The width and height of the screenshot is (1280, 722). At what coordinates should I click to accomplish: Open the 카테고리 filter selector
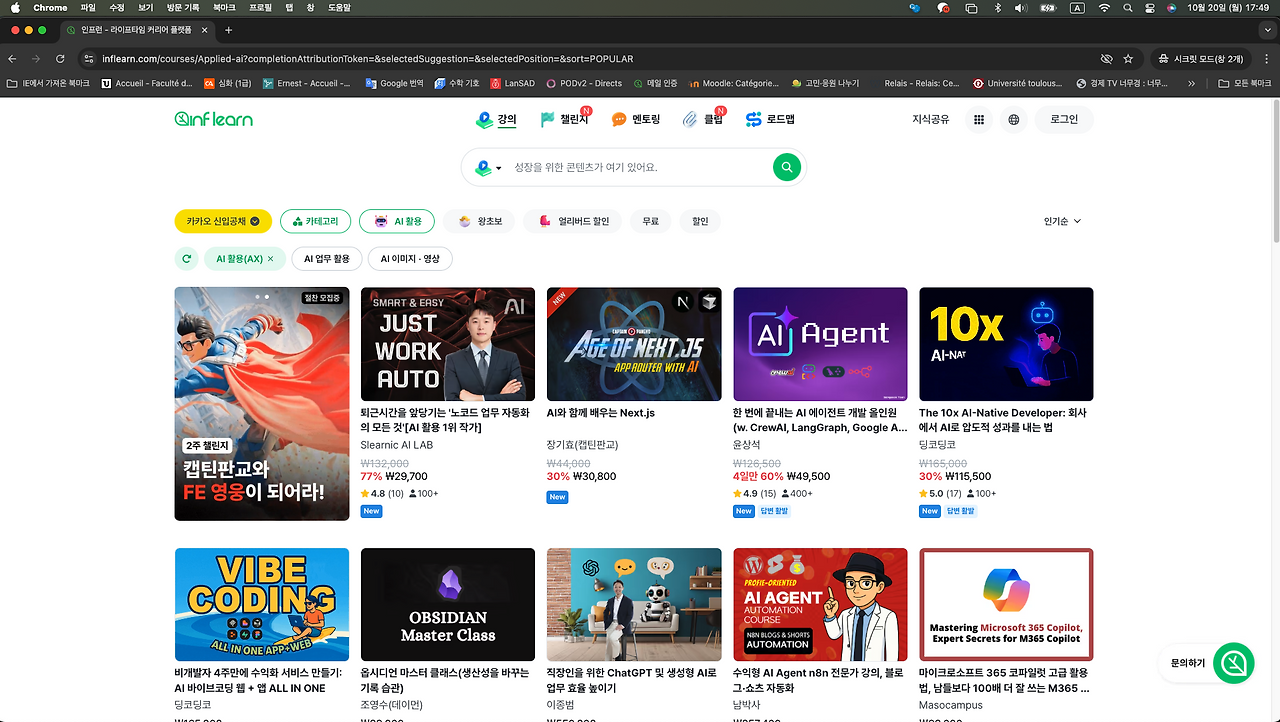click(316, 221)
